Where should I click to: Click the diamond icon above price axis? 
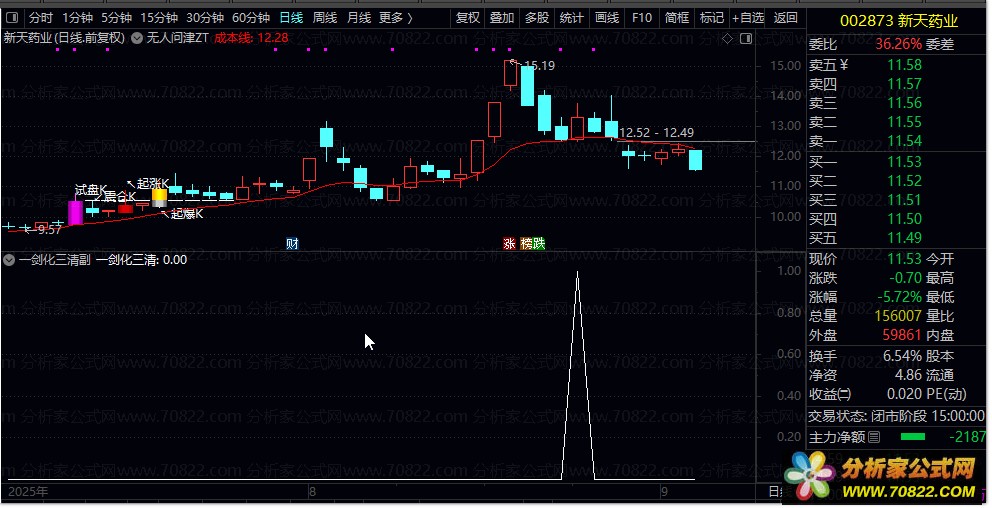[728, 39]
